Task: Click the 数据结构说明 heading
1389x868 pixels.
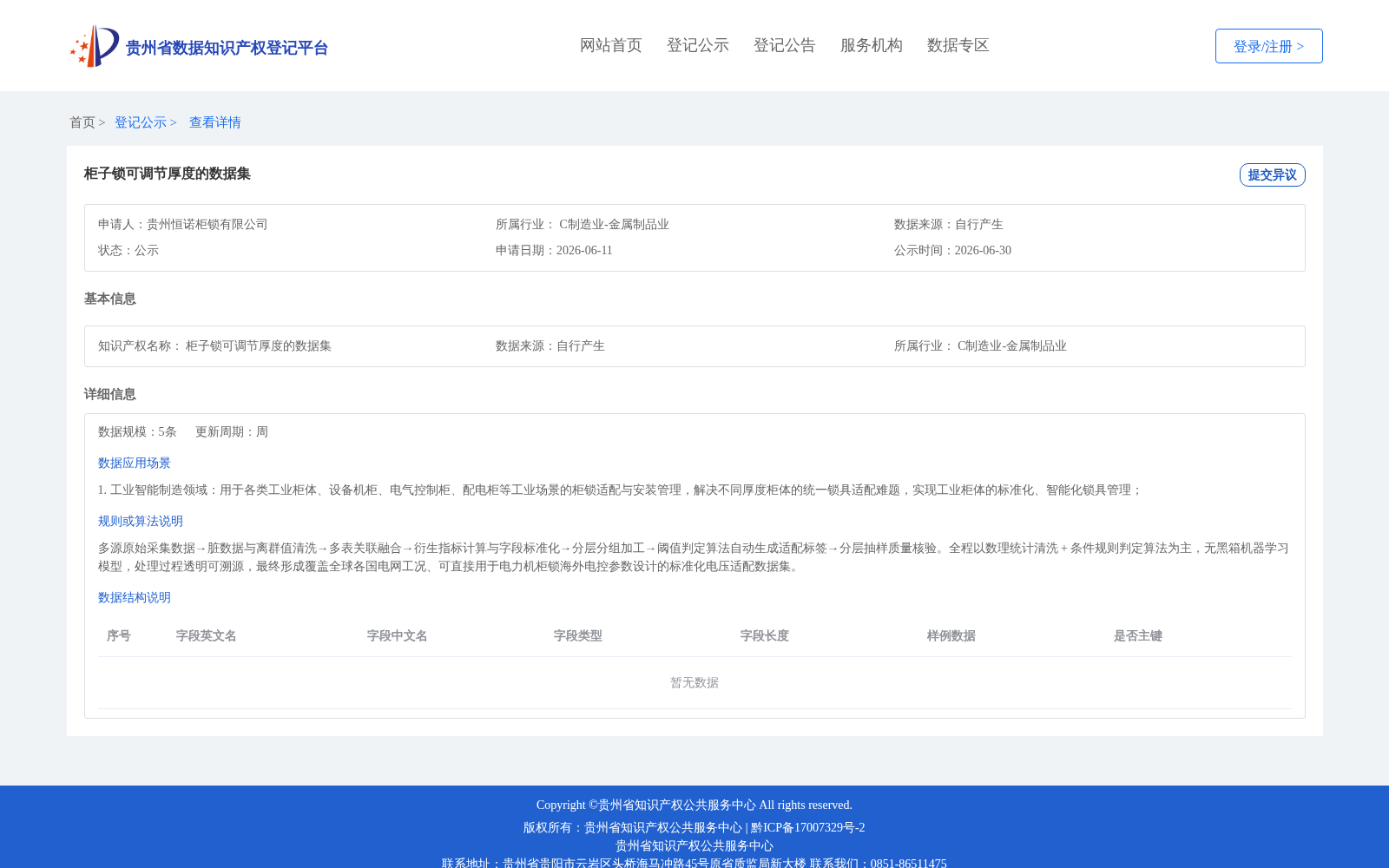Action: 135,597
